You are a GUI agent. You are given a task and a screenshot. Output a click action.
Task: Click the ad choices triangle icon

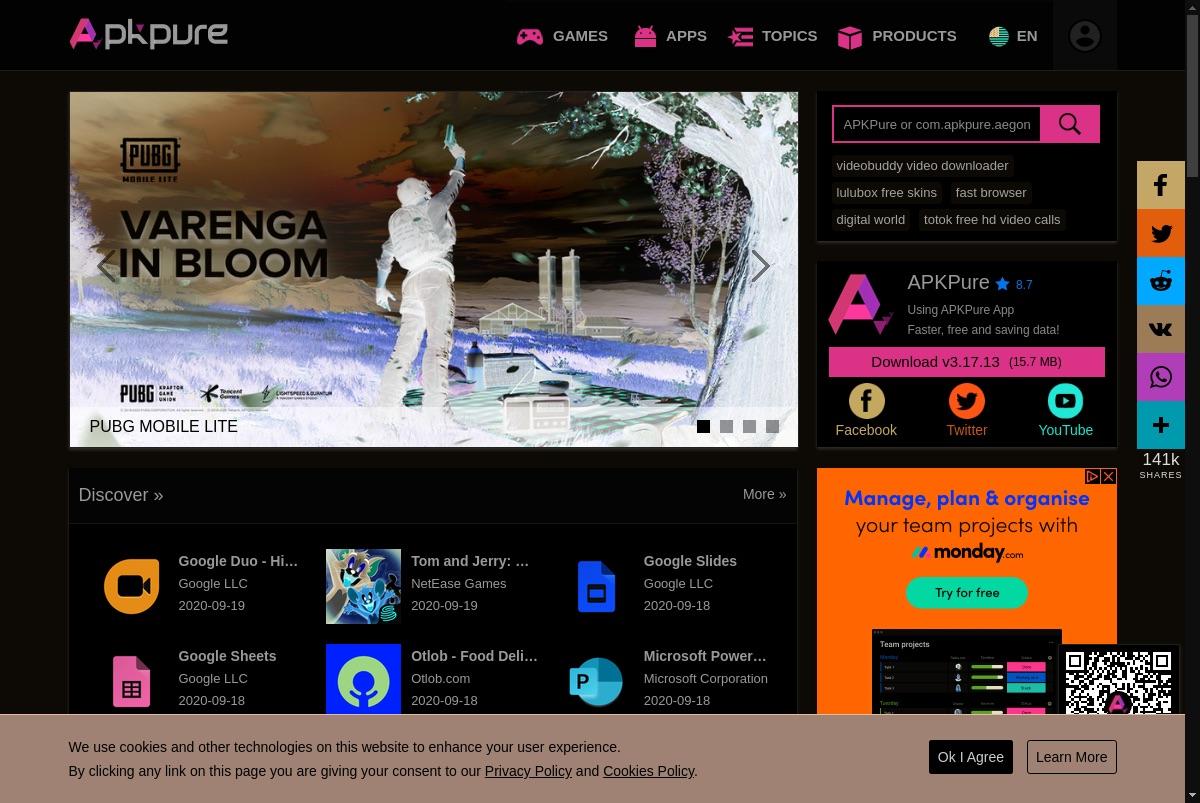(x=1093, y=477)
